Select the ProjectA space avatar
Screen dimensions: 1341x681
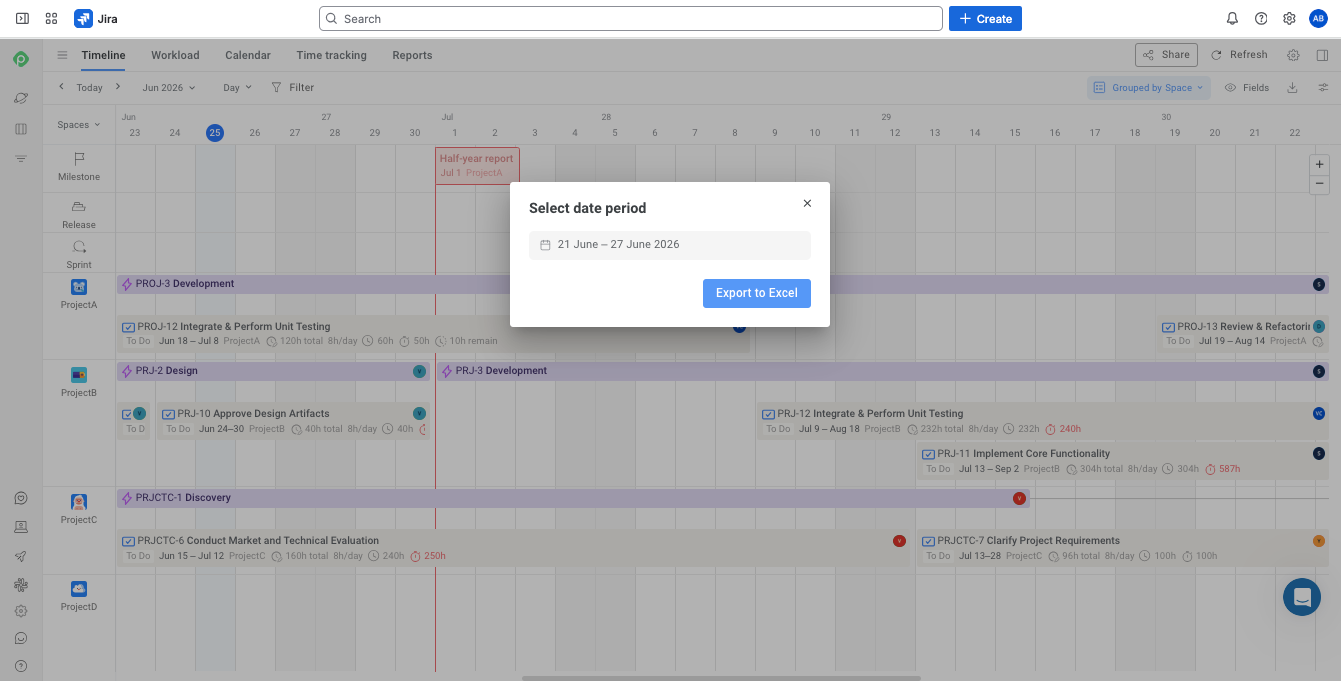[x=79, y=287]
